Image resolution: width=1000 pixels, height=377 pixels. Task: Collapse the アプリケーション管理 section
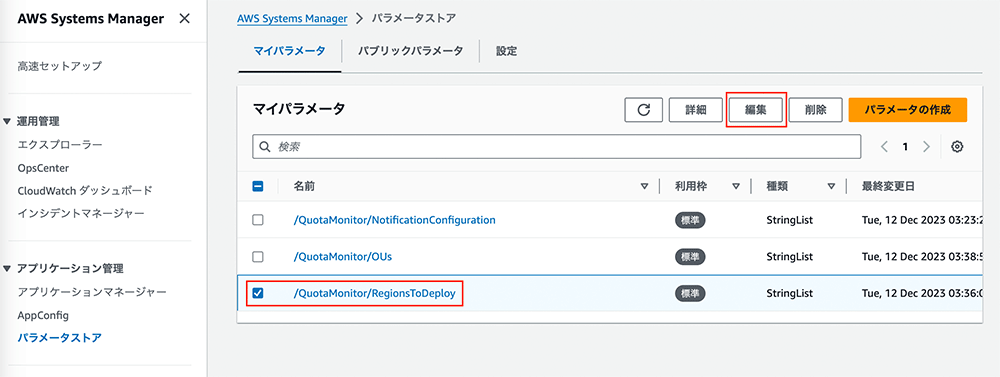[x=7, y=269]
